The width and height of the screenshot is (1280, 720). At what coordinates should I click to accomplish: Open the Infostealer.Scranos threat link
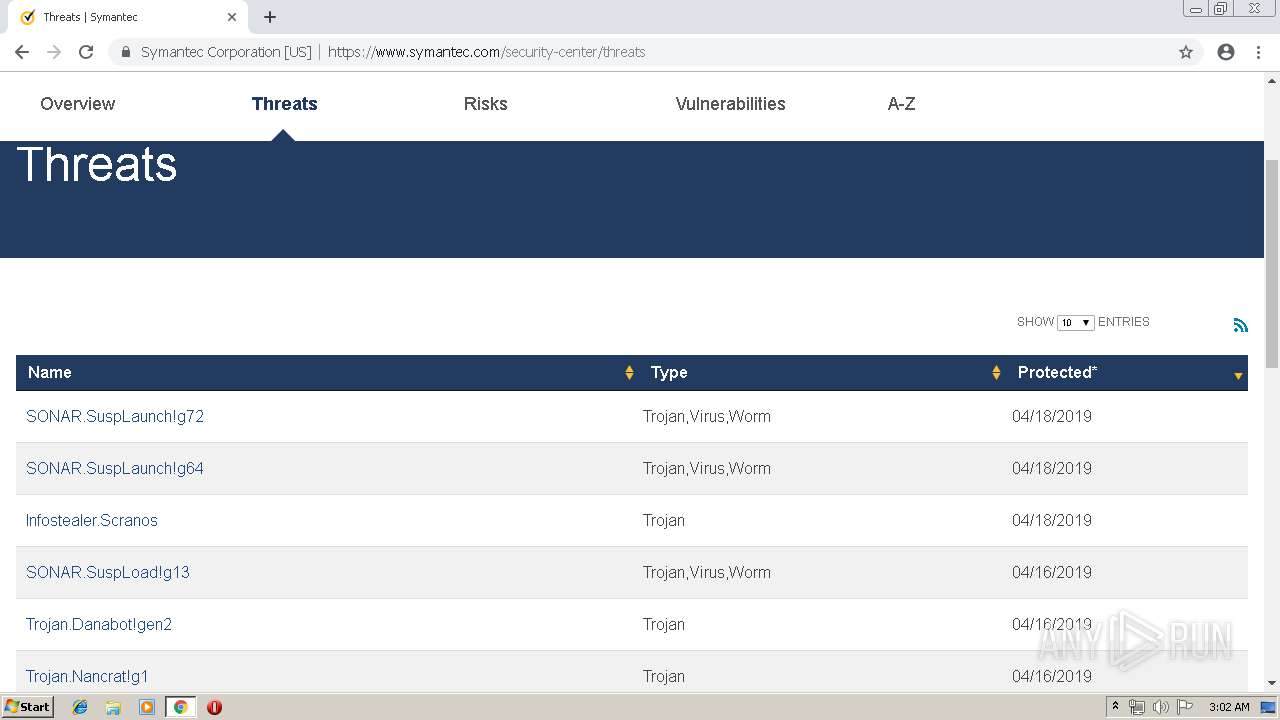[x=92, y=521]
